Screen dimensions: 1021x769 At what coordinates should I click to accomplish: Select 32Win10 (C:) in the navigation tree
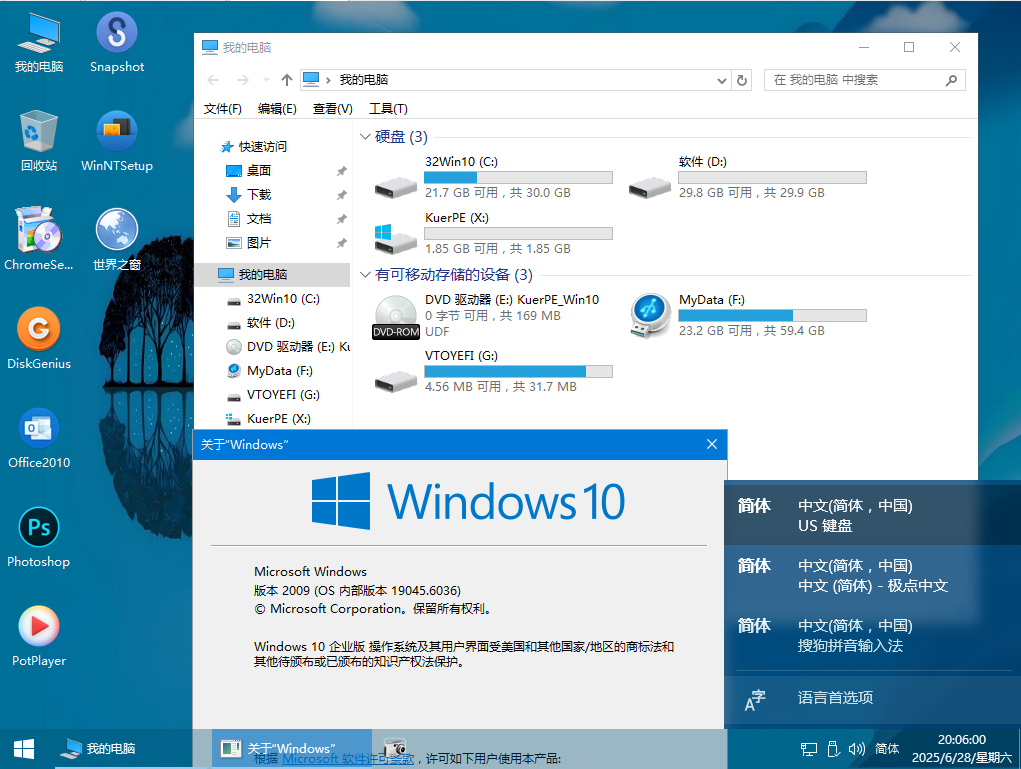coord(283,299)
